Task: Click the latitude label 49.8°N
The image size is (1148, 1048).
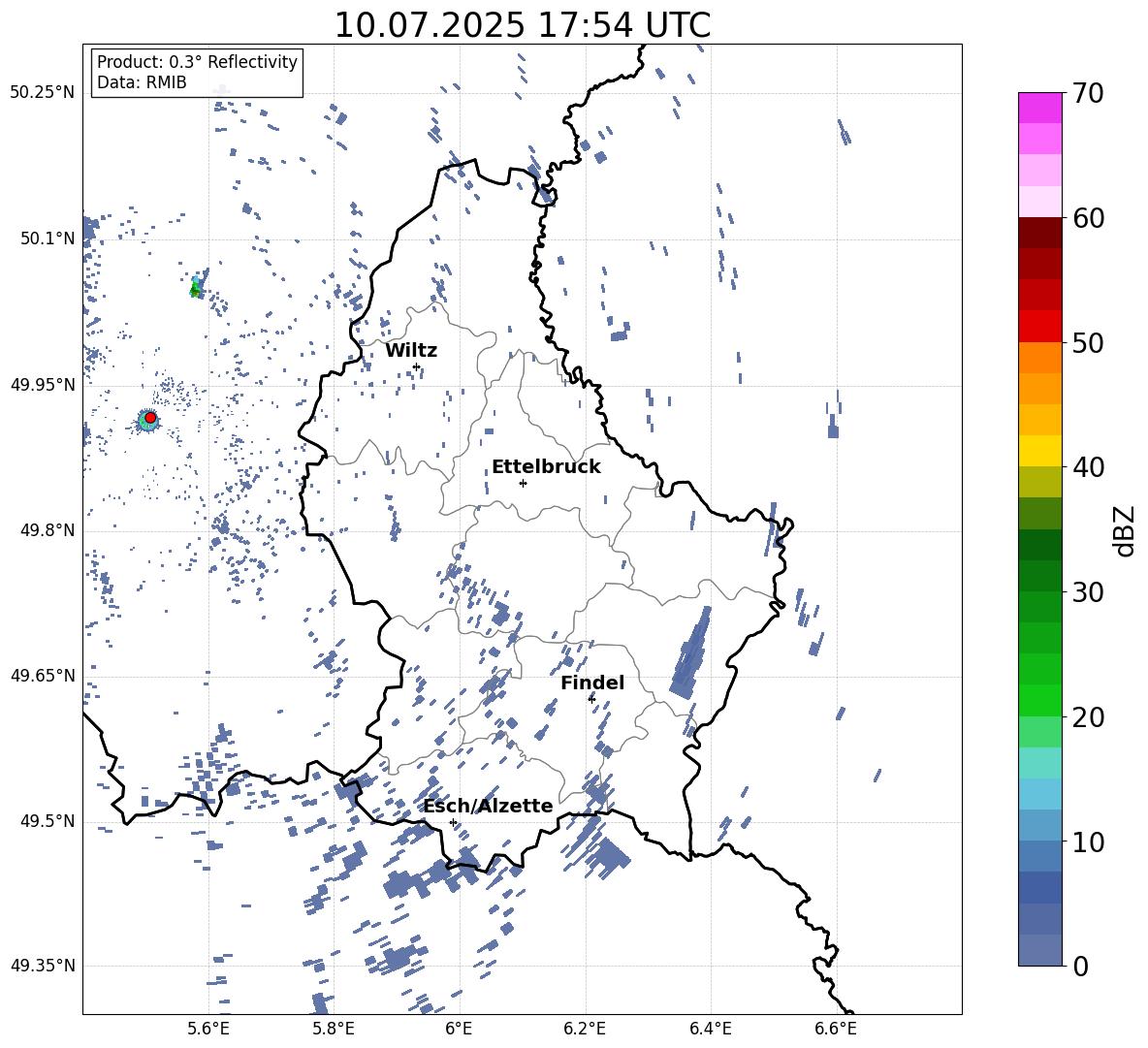Action: tap(47, 530)
